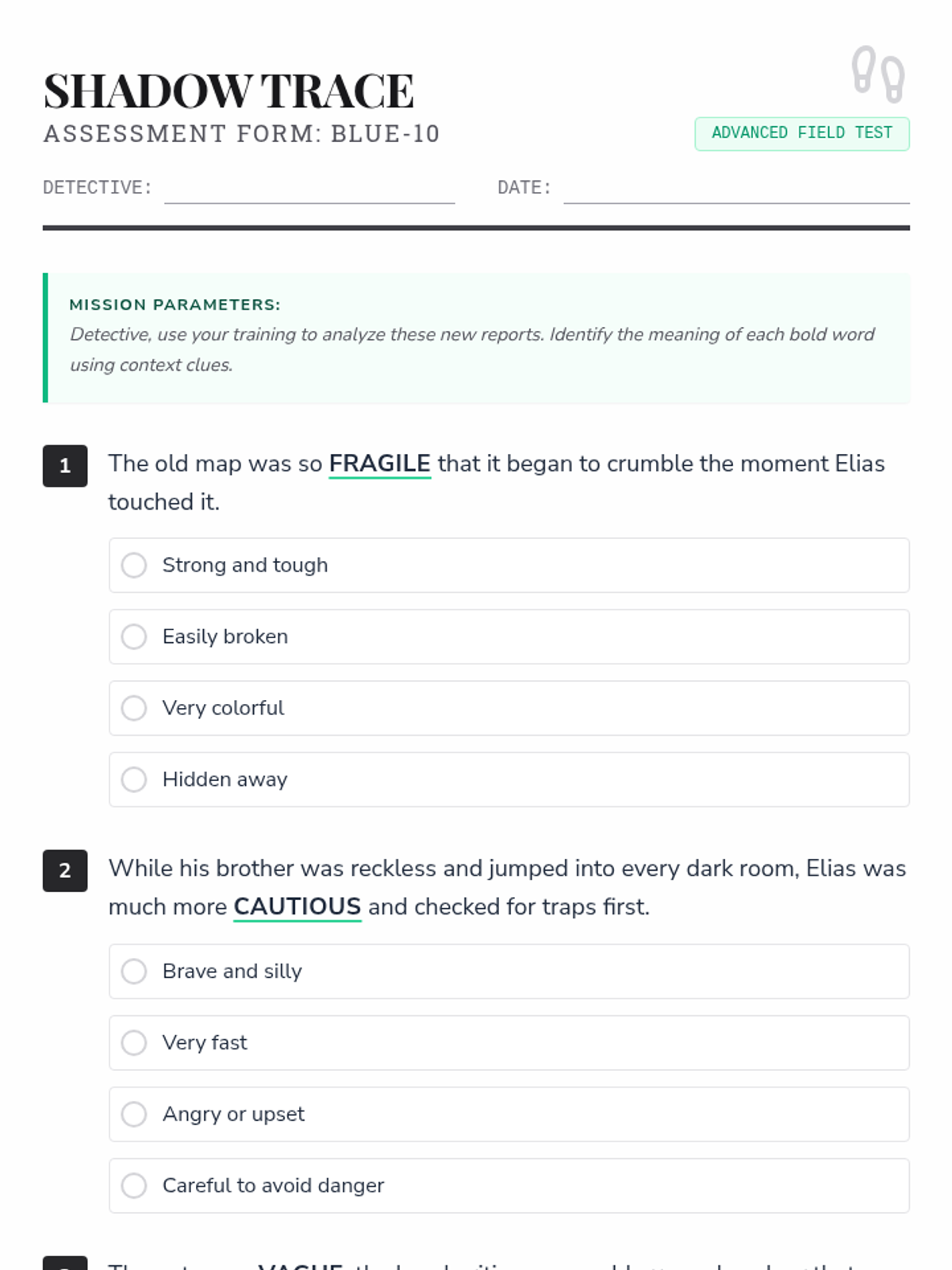Select the "Strong and tough" radio option

[134, 565]
